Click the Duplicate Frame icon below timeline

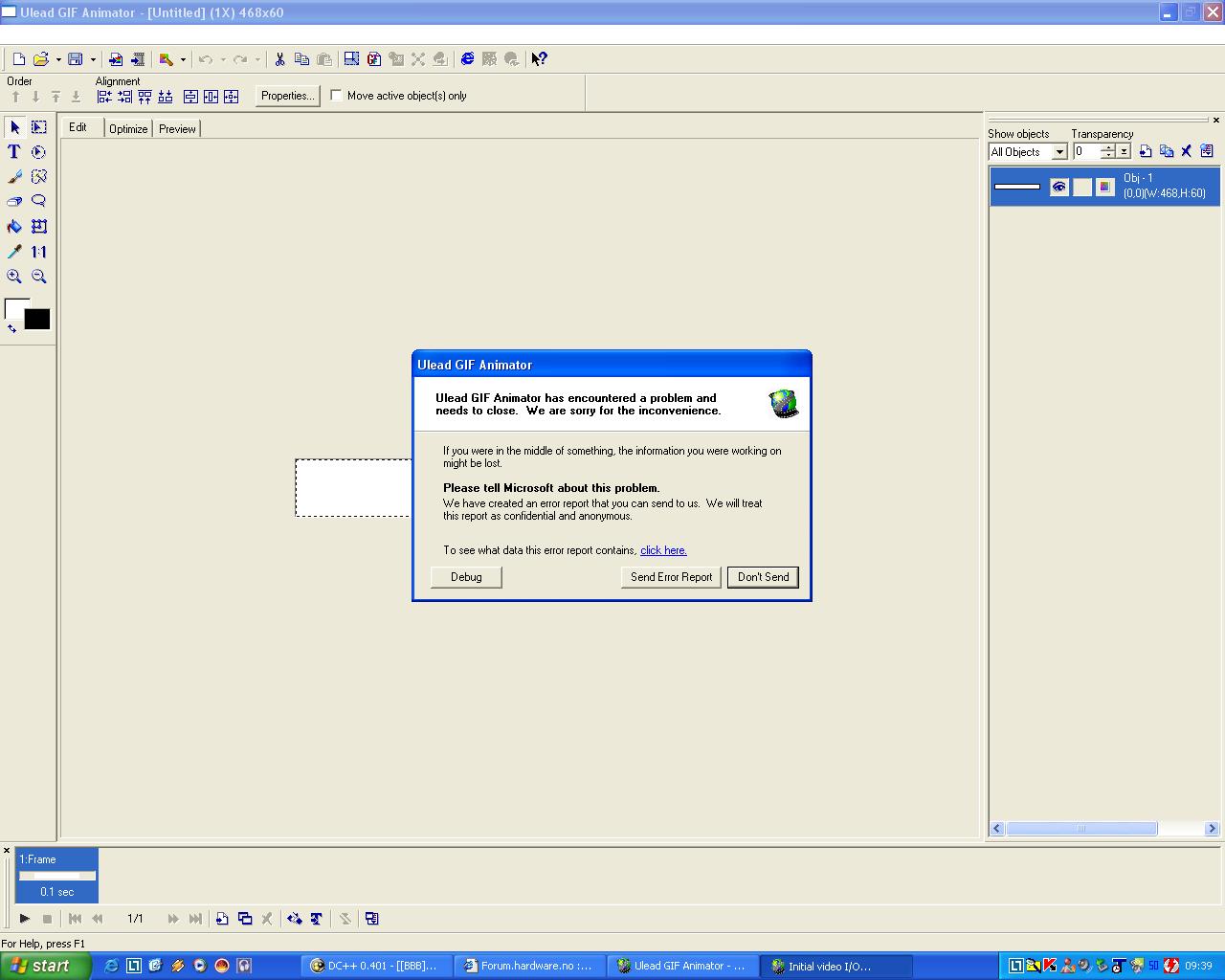[x=245, y=919]
